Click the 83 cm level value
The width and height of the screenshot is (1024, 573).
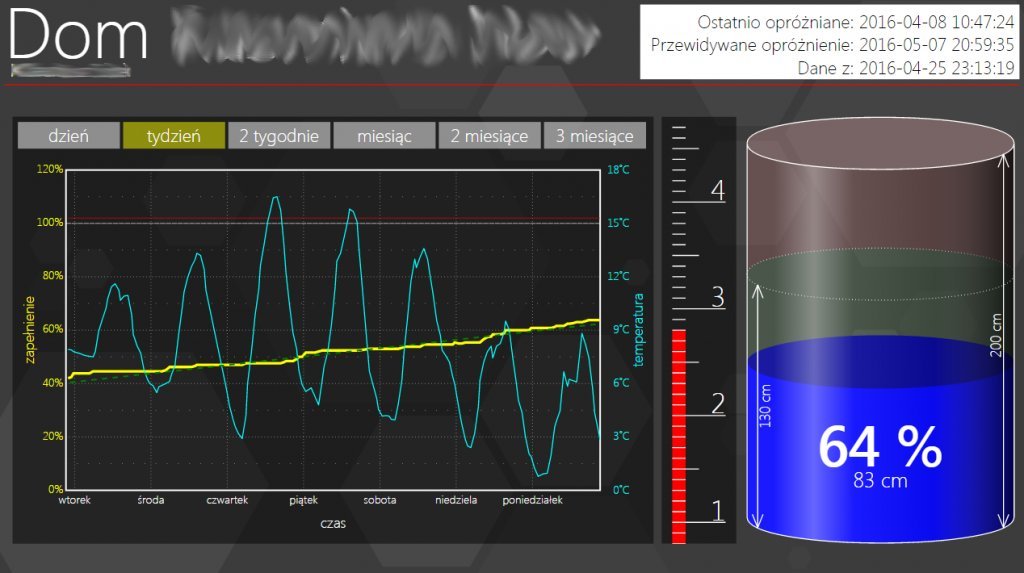tap(880, 481)
